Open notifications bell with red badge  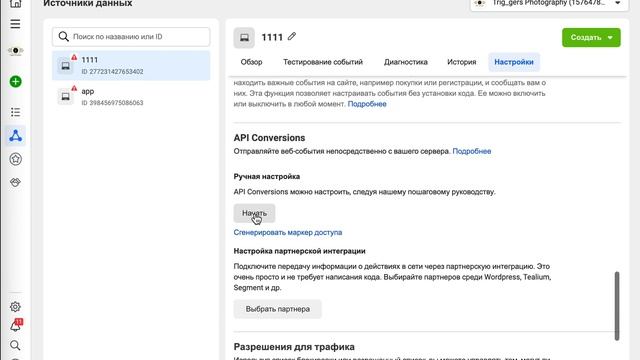pos(16,325)
